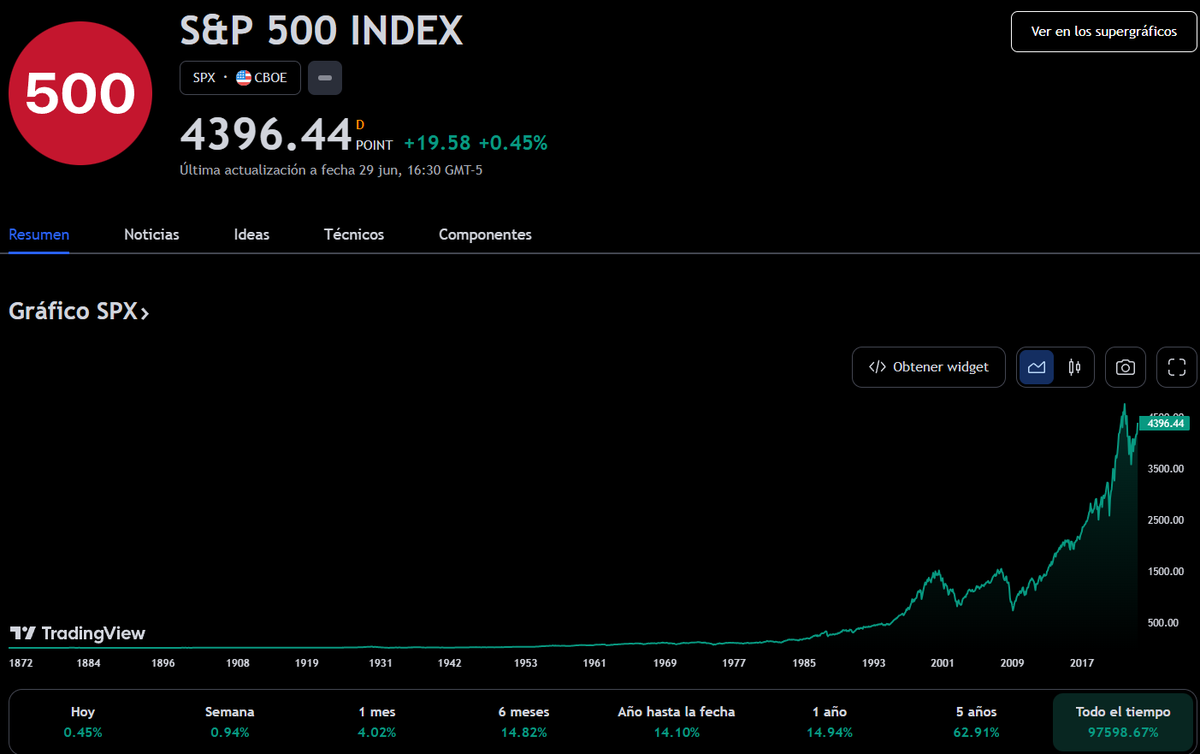This screenshot has width=1200, height=754.
Task: Select Todo el tiempo range
Action: 1123,721
